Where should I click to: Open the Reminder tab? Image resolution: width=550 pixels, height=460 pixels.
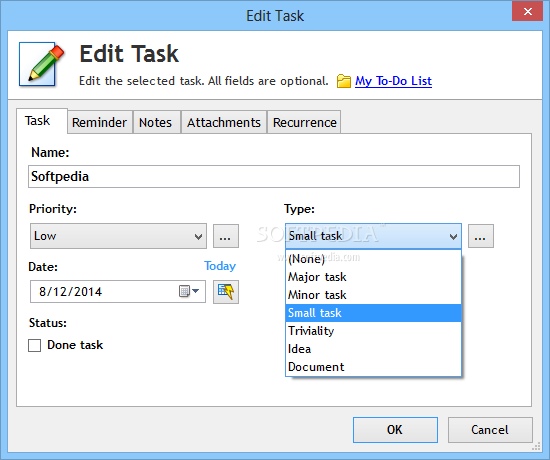(x=100, y=122)
